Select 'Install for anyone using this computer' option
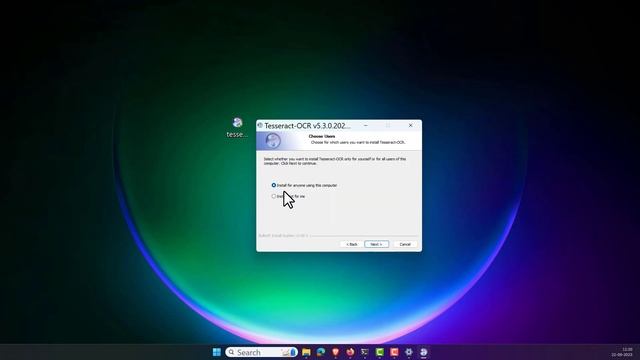 click(304, 185)
